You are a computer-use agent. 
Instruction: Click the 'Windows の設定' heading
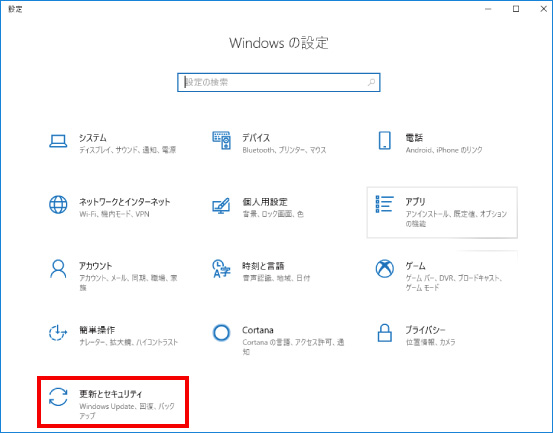pyautogui.click(x=279, y=43)
